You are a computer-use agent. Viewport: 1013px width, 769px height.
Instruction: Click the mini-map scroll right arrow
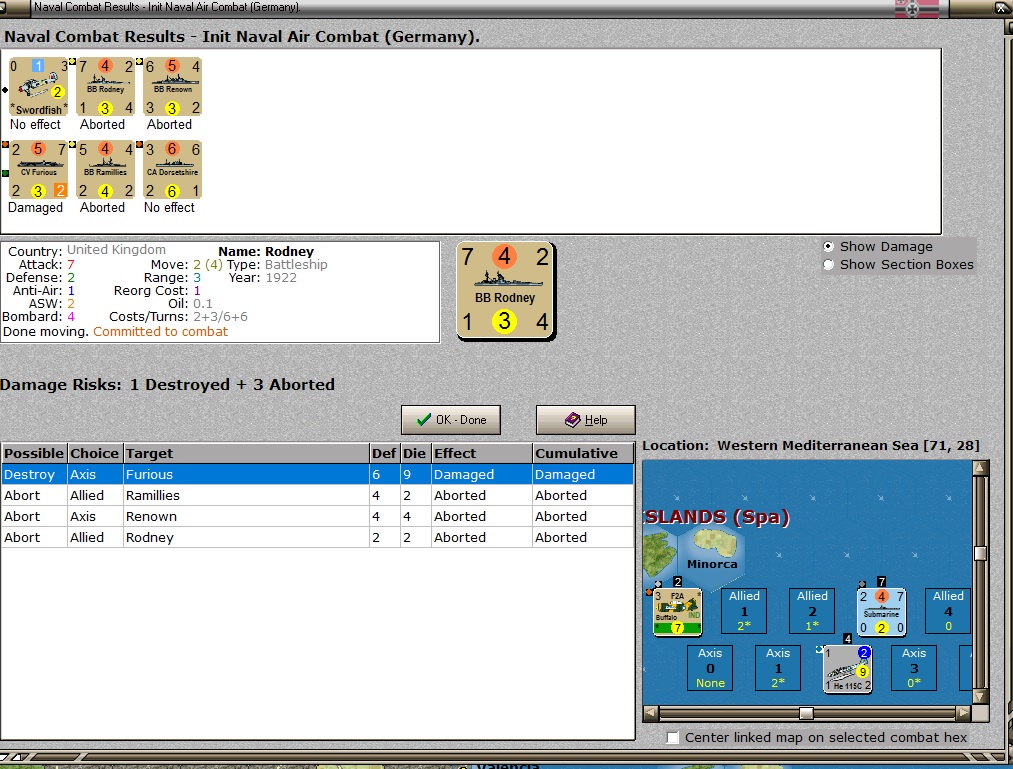pyautogui.click(x=964, y=713)
